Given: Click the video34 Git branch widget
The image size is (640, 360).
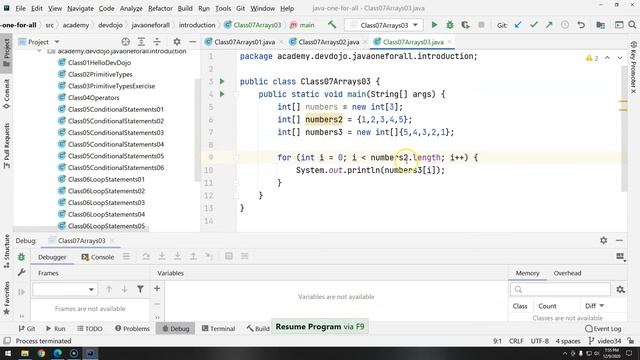Looking at the screenshot, I should (x=605, y=341).
